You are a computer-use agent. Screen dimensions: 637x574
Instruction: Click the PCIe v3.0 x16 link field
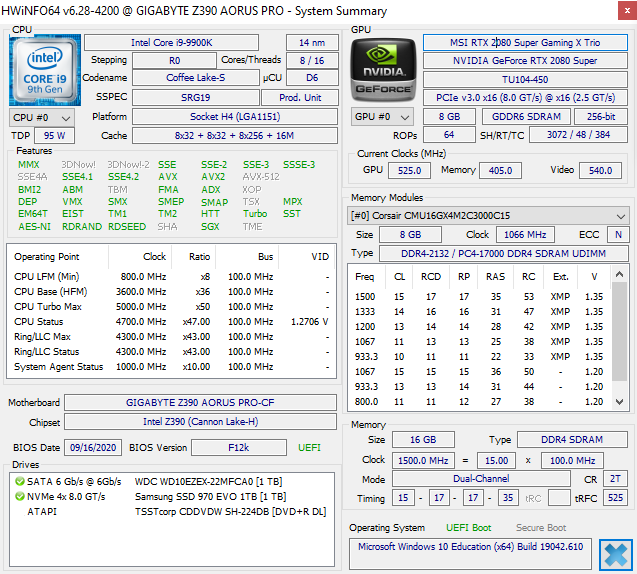tap(525, 98)
